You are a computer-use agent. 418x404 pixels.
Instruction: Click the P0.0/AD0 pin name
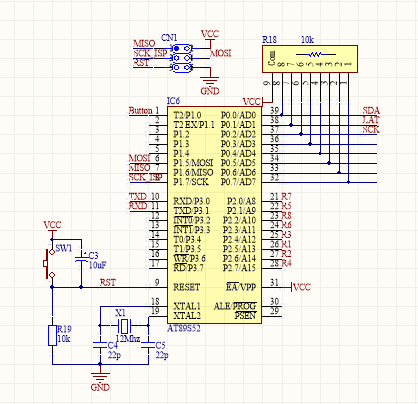(238, 115)
